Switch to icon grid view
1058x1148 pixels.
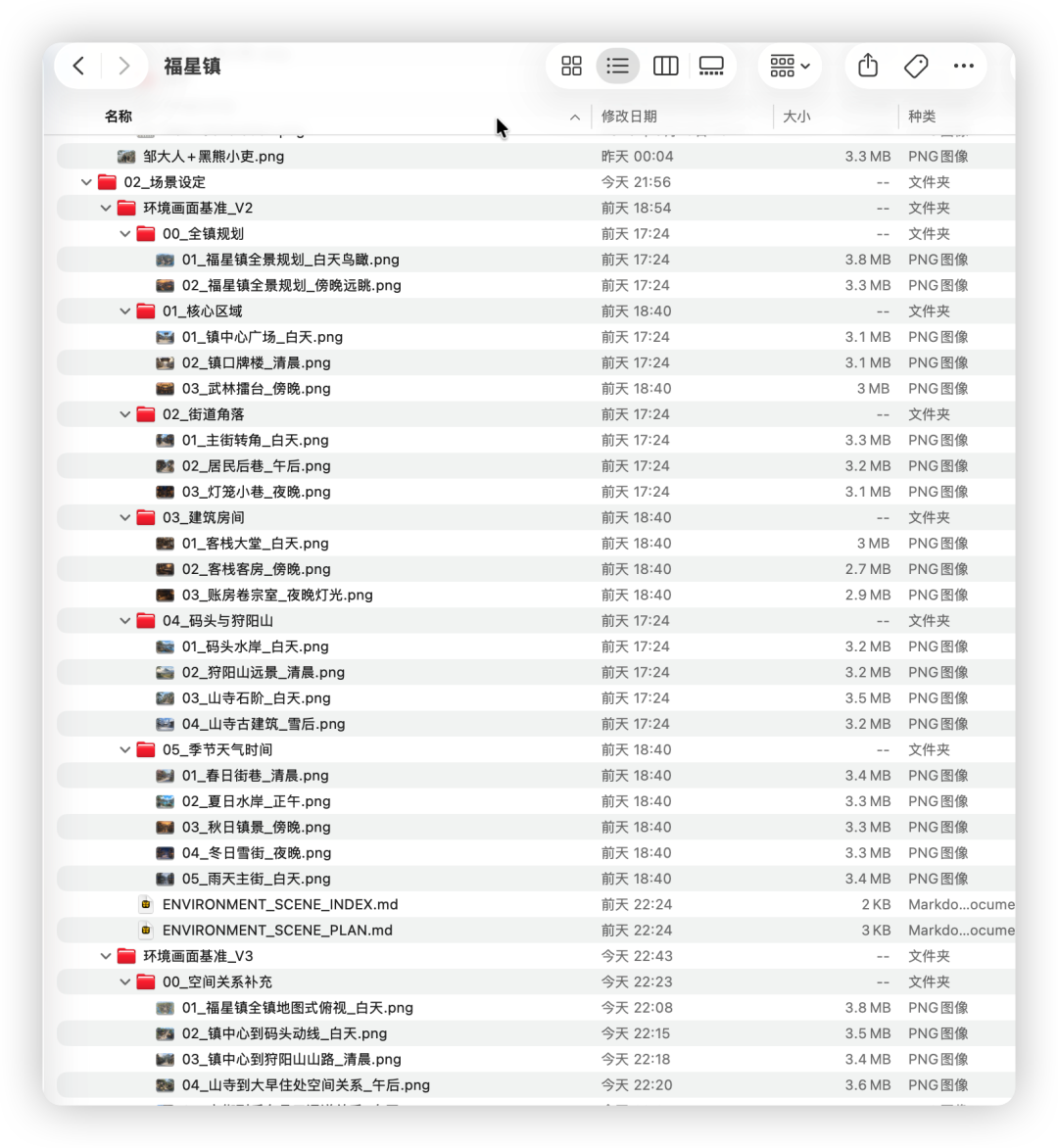[x=572, y=67]
